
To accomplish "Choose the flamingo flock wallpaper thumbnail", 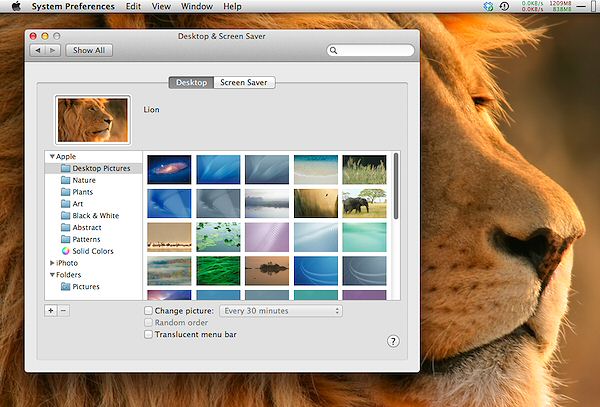I will (169, 237).
